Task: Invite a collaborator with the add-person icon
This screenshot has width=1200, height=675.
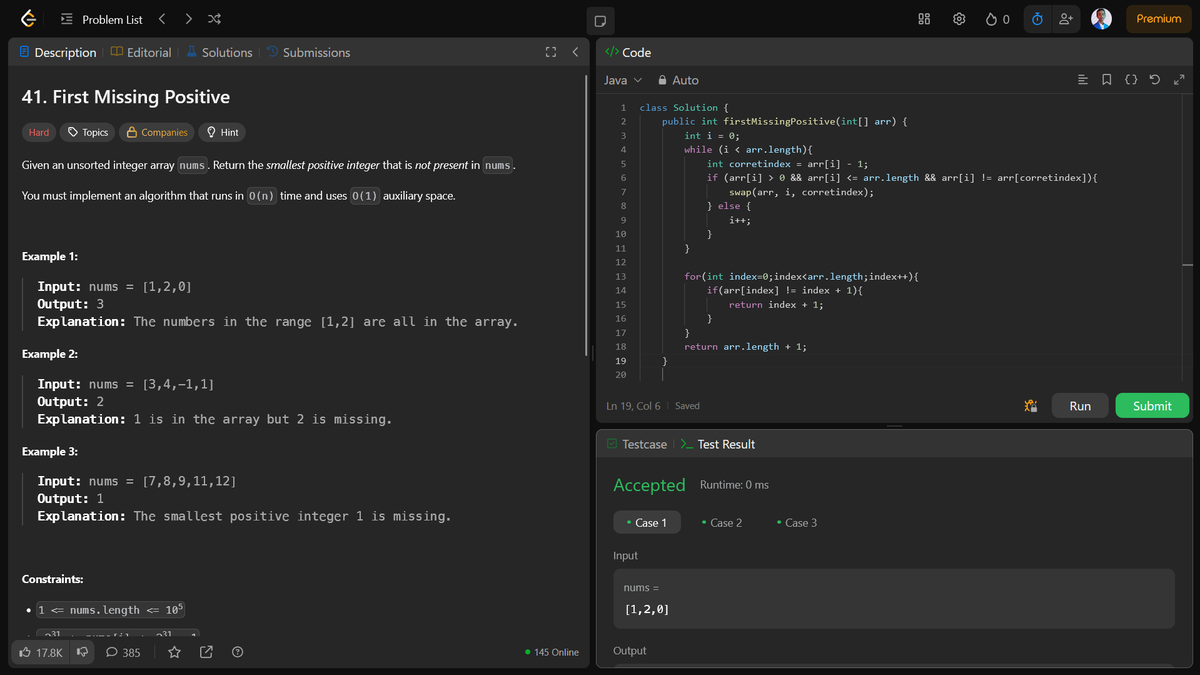Action: [1066, 19]
